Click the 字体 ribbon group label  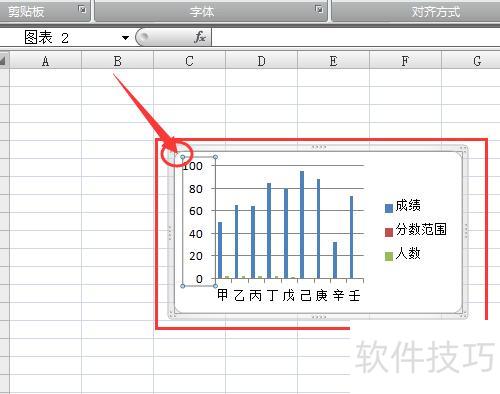(202, 12)
